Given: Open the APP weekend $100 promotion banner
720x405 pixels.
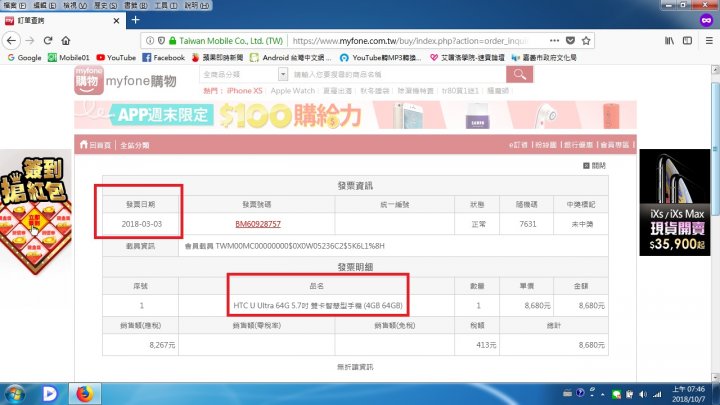Looking at the screenshot, I should pos(355,115).
